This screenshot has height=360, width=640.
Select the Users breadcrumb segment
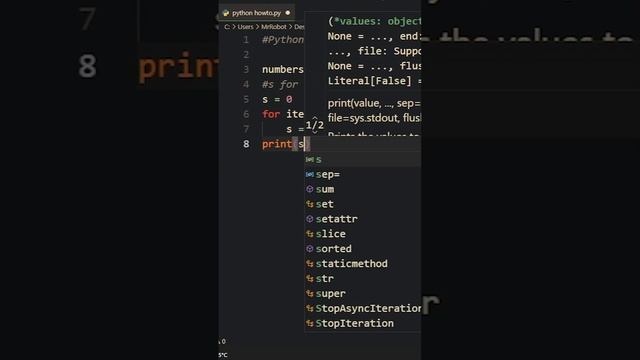coord(245,27)
